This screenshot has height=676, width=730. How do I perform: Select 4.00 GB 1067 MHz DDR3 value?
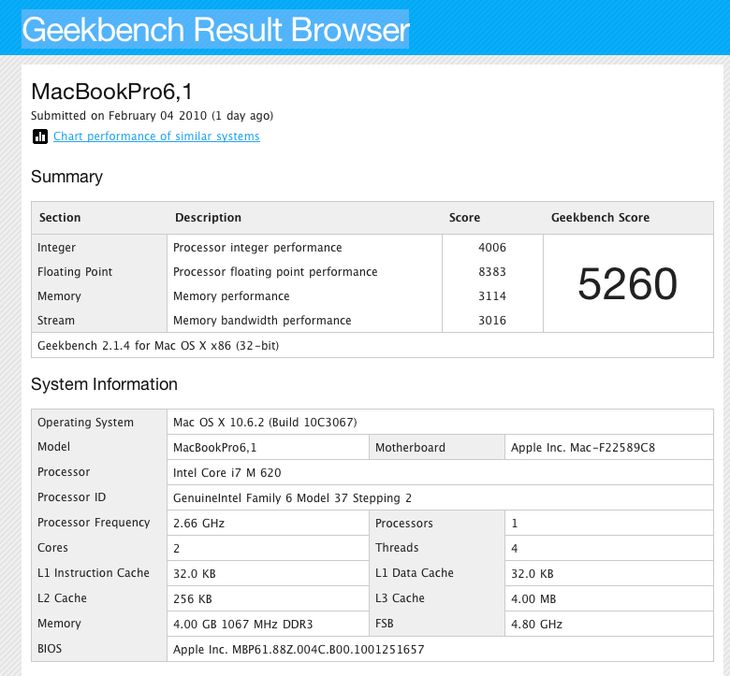click(243, 624)
